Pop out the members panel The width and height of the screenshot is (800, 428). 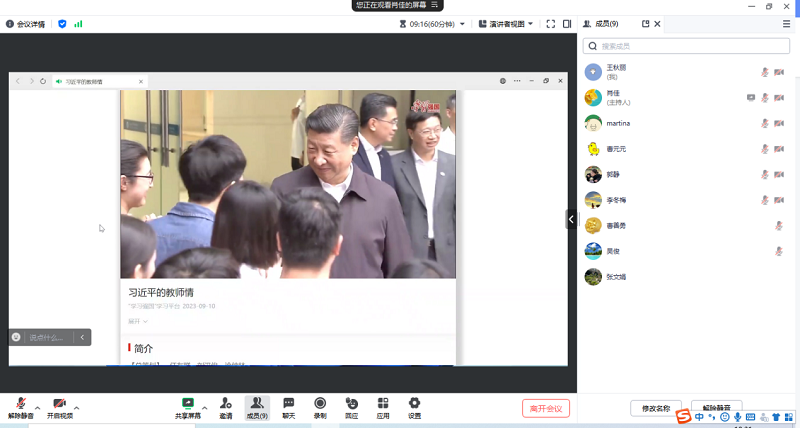[x=645, y=24]
